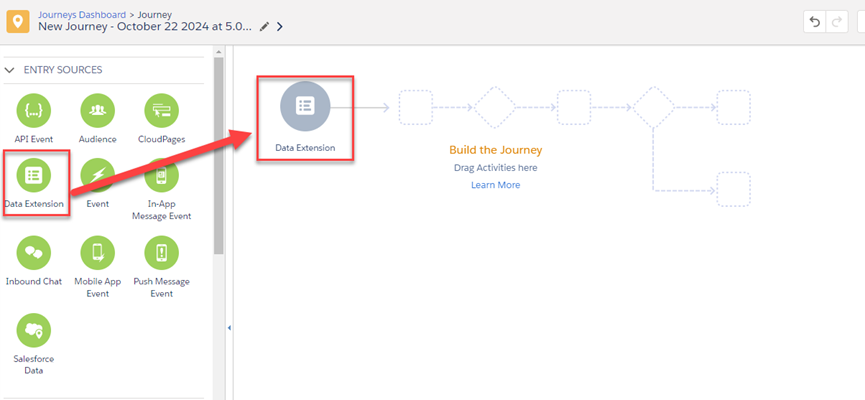Collapse the Entry Sources section
This screenshot has height=400, width=865.
click(9, 70)
